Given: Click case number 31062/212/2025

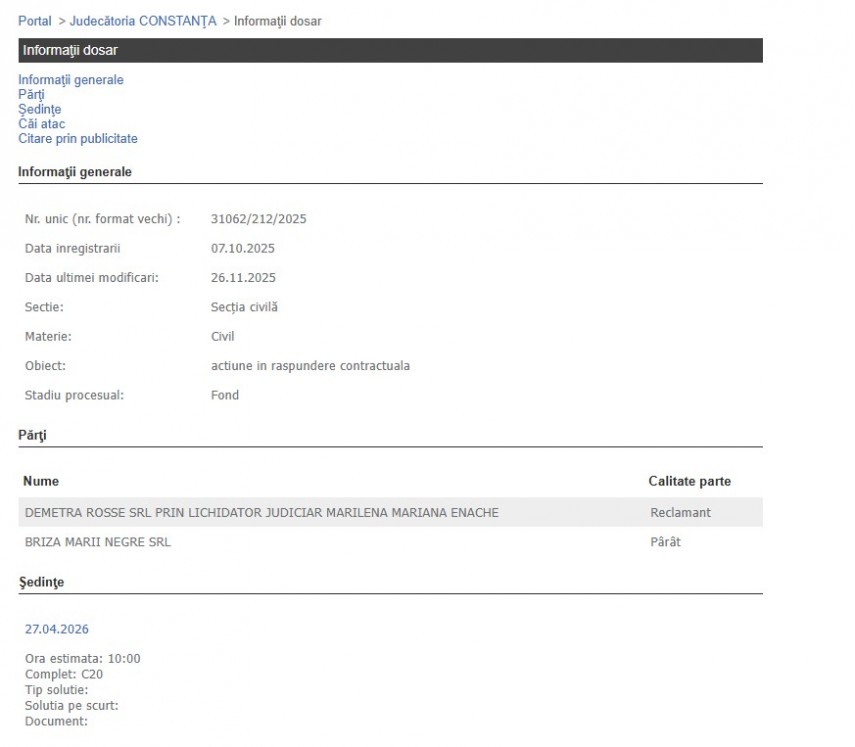Looking at the screenshot, I should (258, 219).
